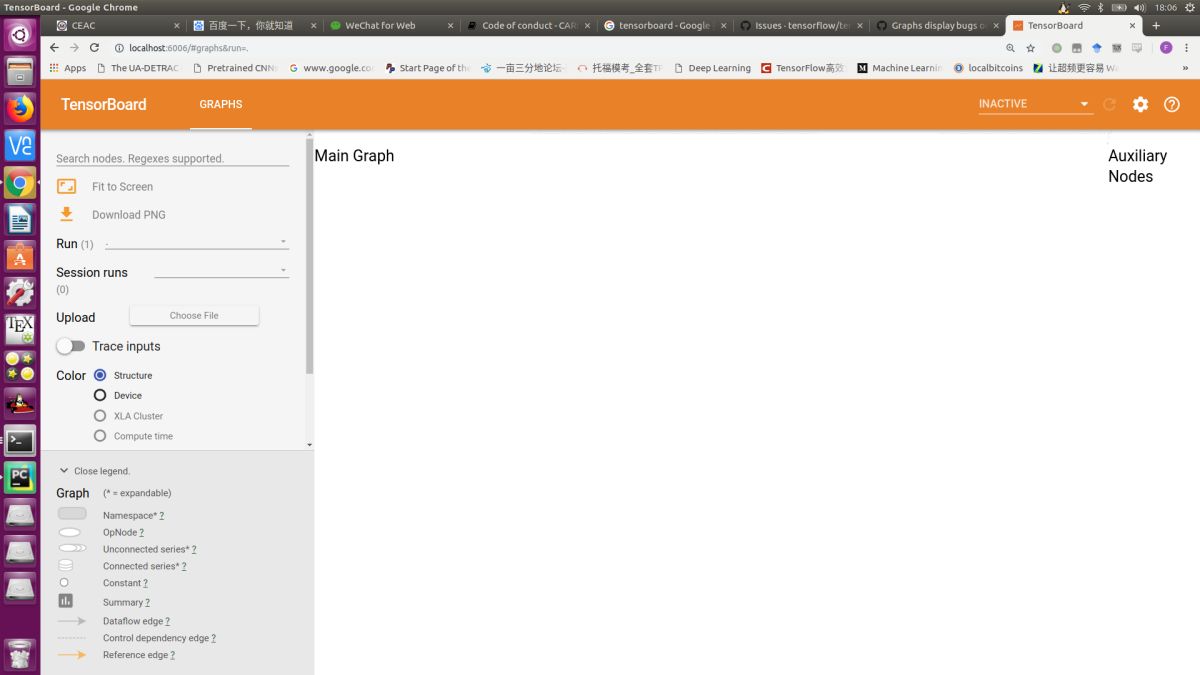The height and width of the screenshot is (675, 1200).
Task: Open System Settings wrench dock icon
Action: click(20, 292)
